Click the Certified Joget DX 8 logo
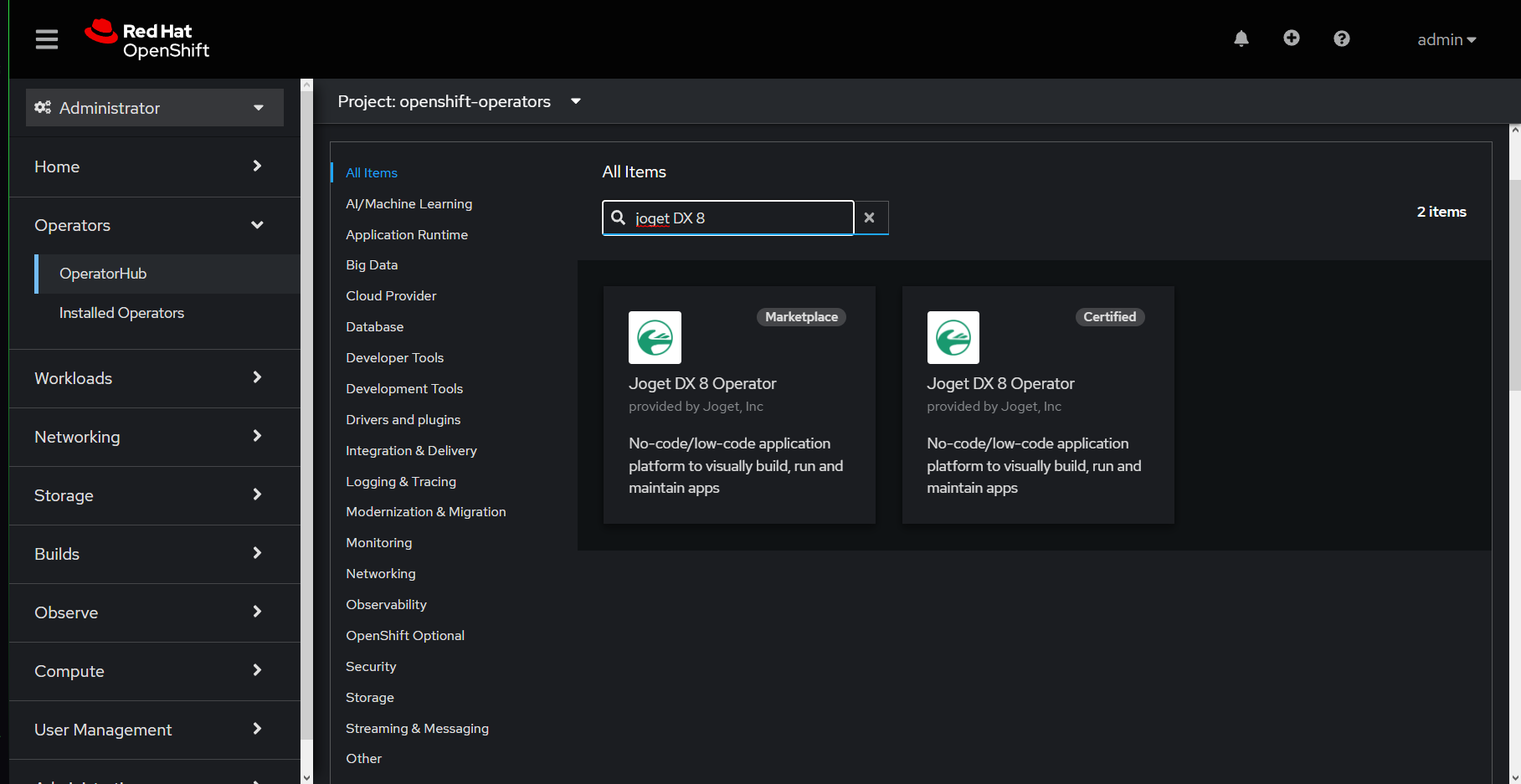1521x784 pixels. (x=953, y=338)
